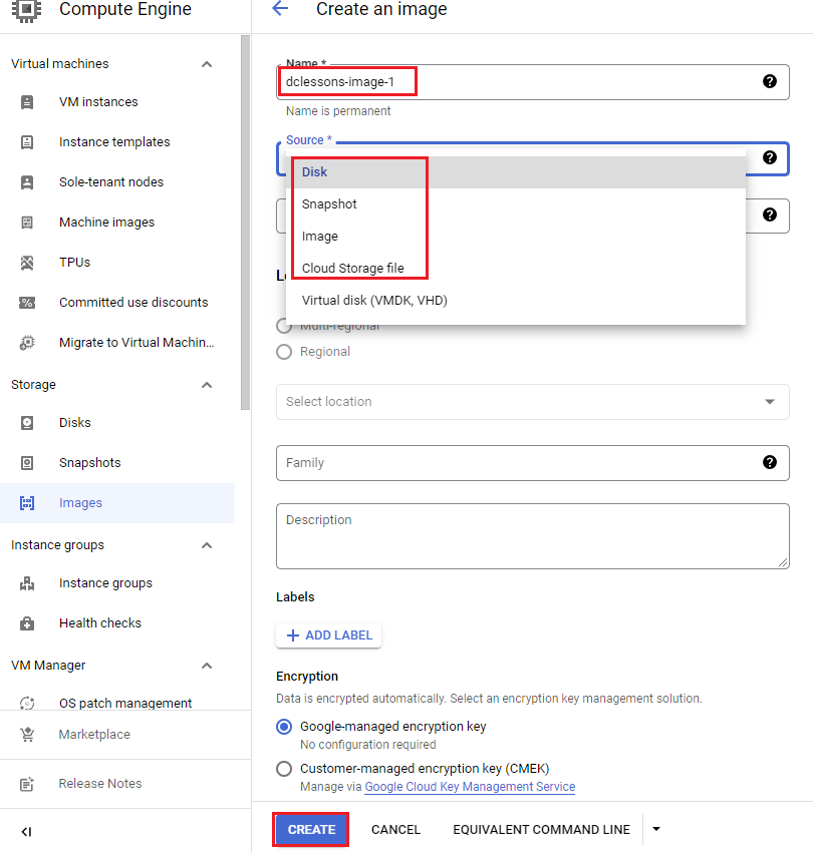Open help icon below the Source field
The width and height of the screenshot is (813, 853).
(x=769, y=215)
